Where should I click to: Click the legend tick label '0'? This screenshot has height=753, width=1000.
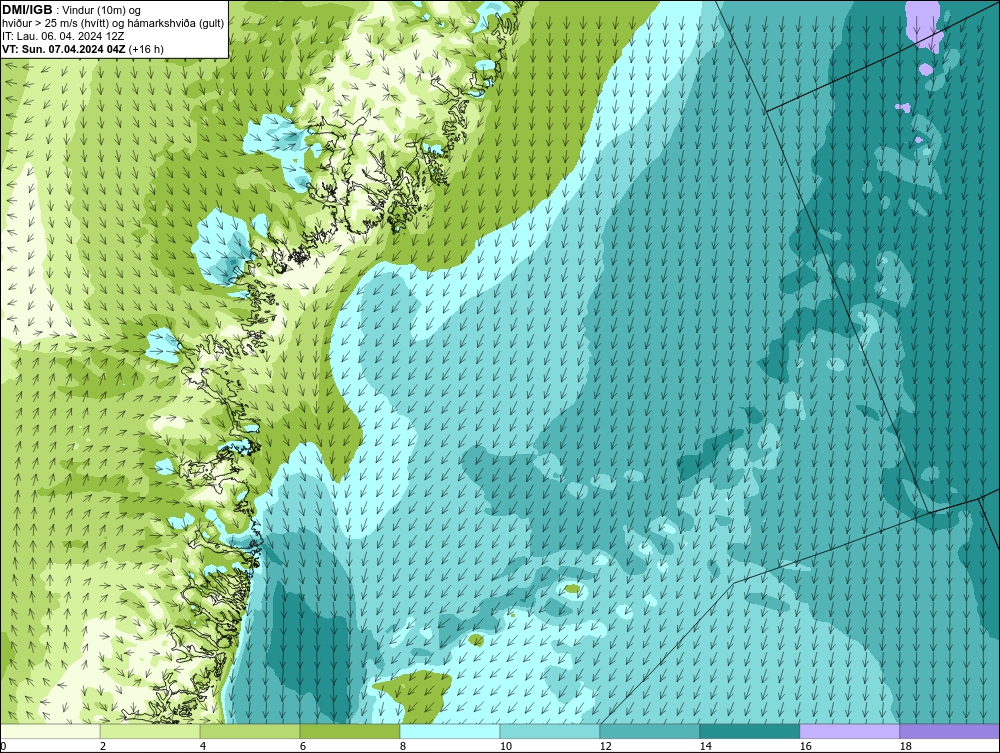pyautogui.click(x=3, y=746)
